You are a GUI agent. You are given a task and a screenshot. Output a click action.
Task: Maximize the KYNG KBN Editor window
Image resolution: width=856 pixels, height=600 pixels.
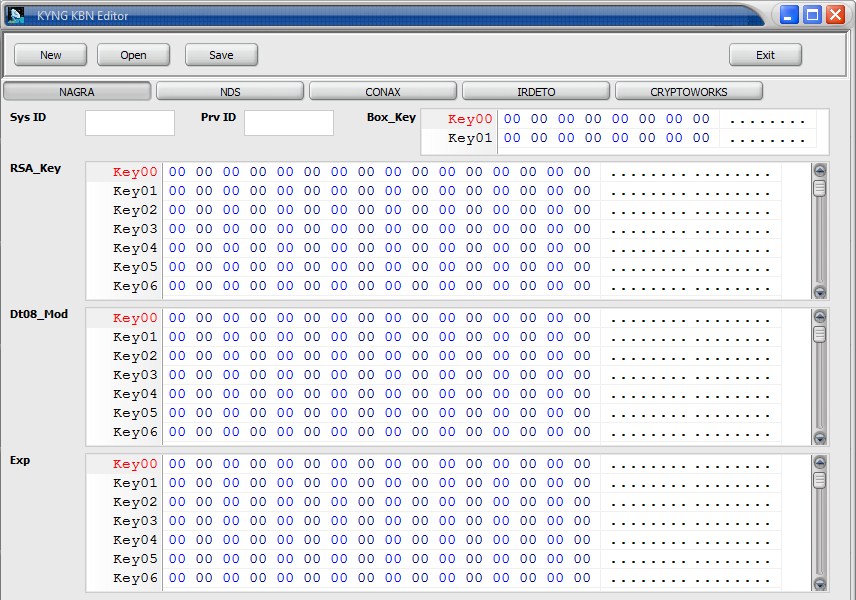[812, 15]
